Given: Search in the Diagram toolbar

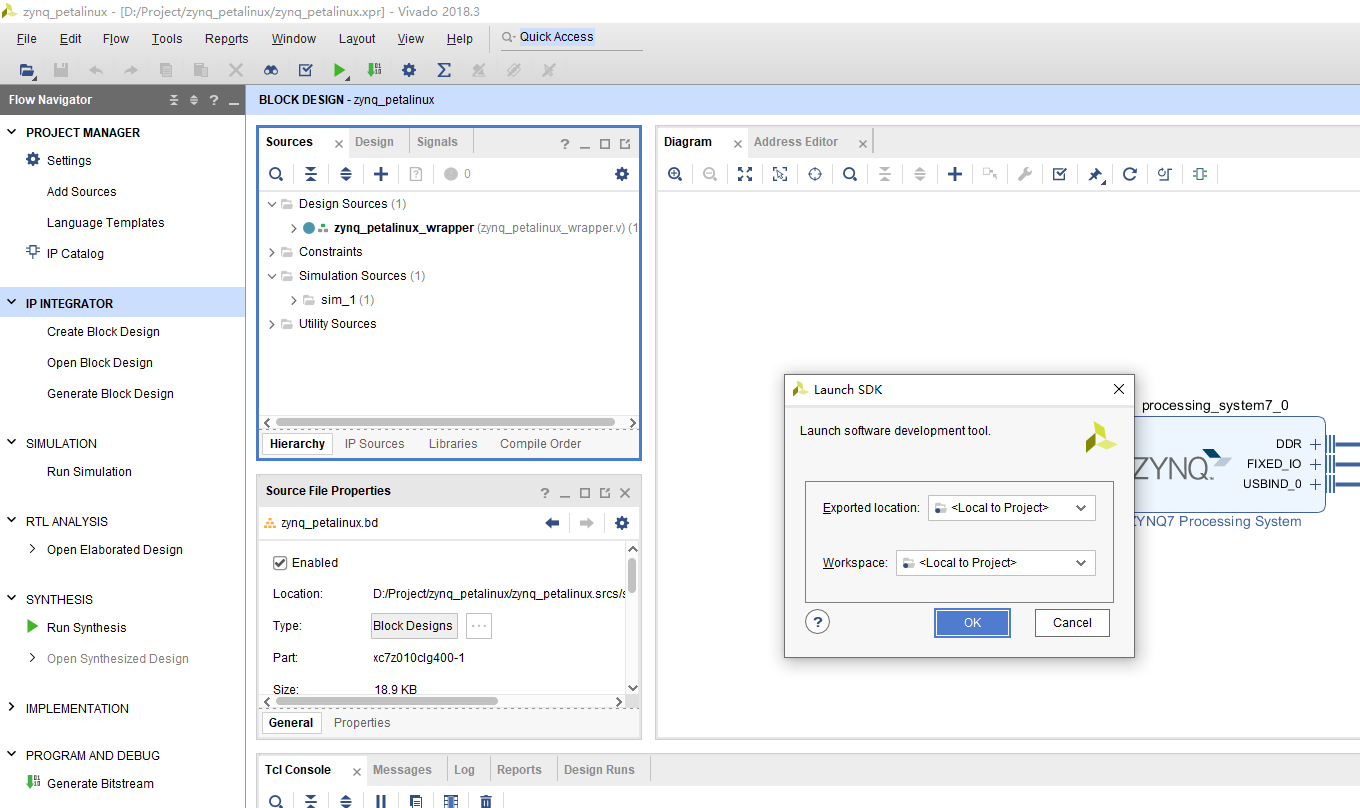Looking at the screenshot, I should click(x=850, y=174).
